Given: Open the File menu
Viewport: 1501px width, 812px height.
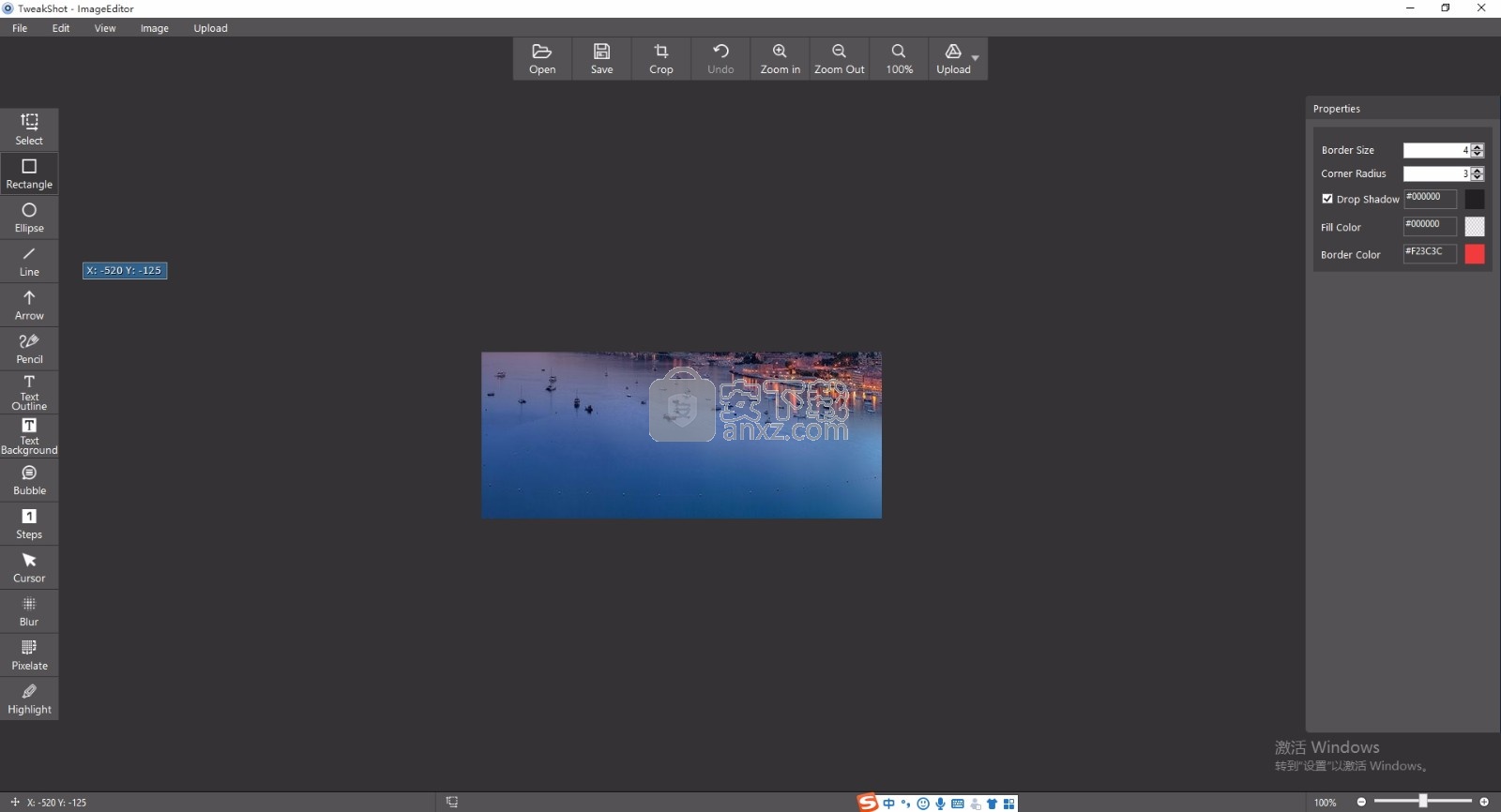Looking at the screenshot, I should (x=20, y=28).
